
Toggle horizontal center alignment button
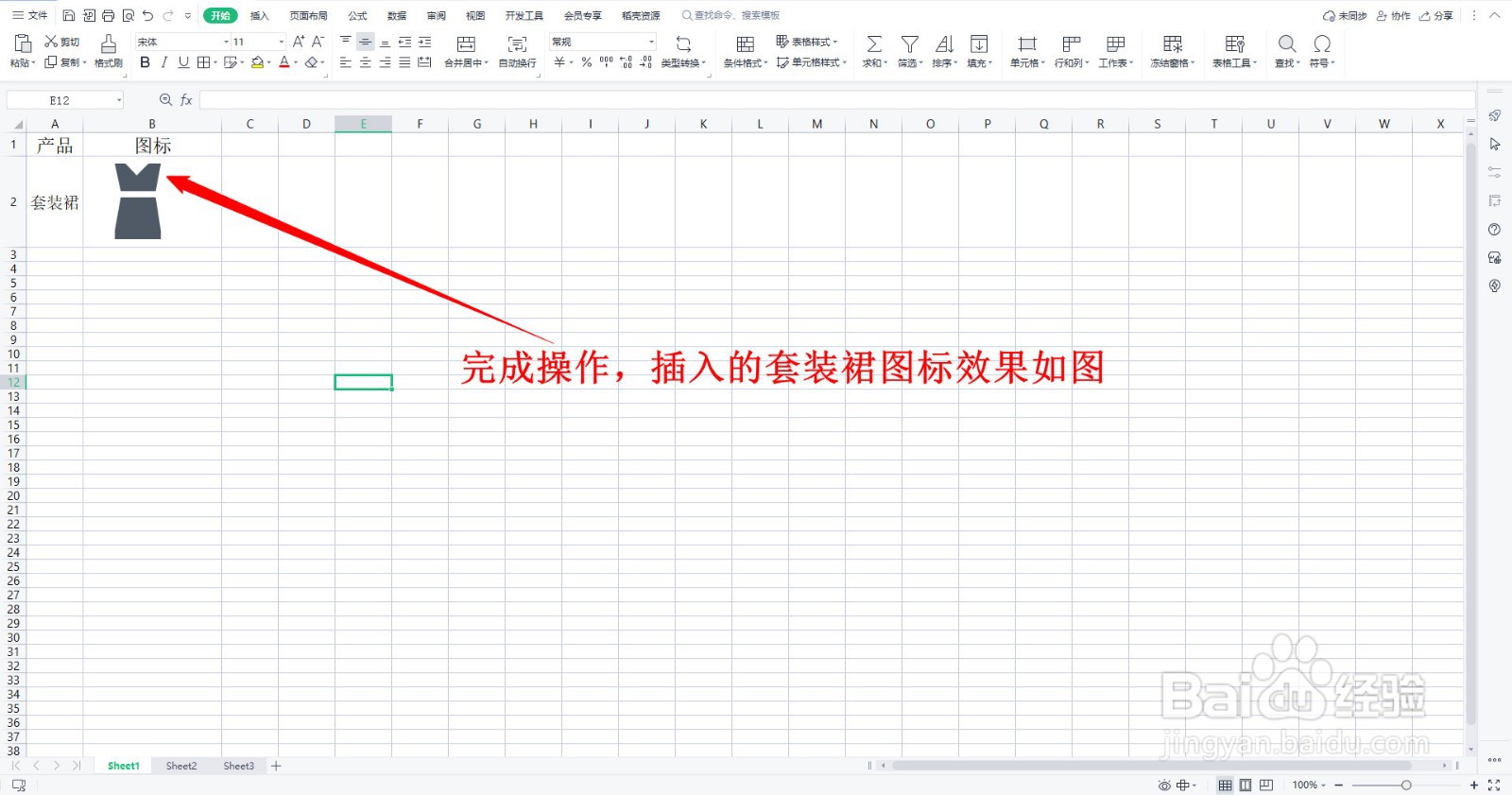pyautogui.click(x=365, y=62)
